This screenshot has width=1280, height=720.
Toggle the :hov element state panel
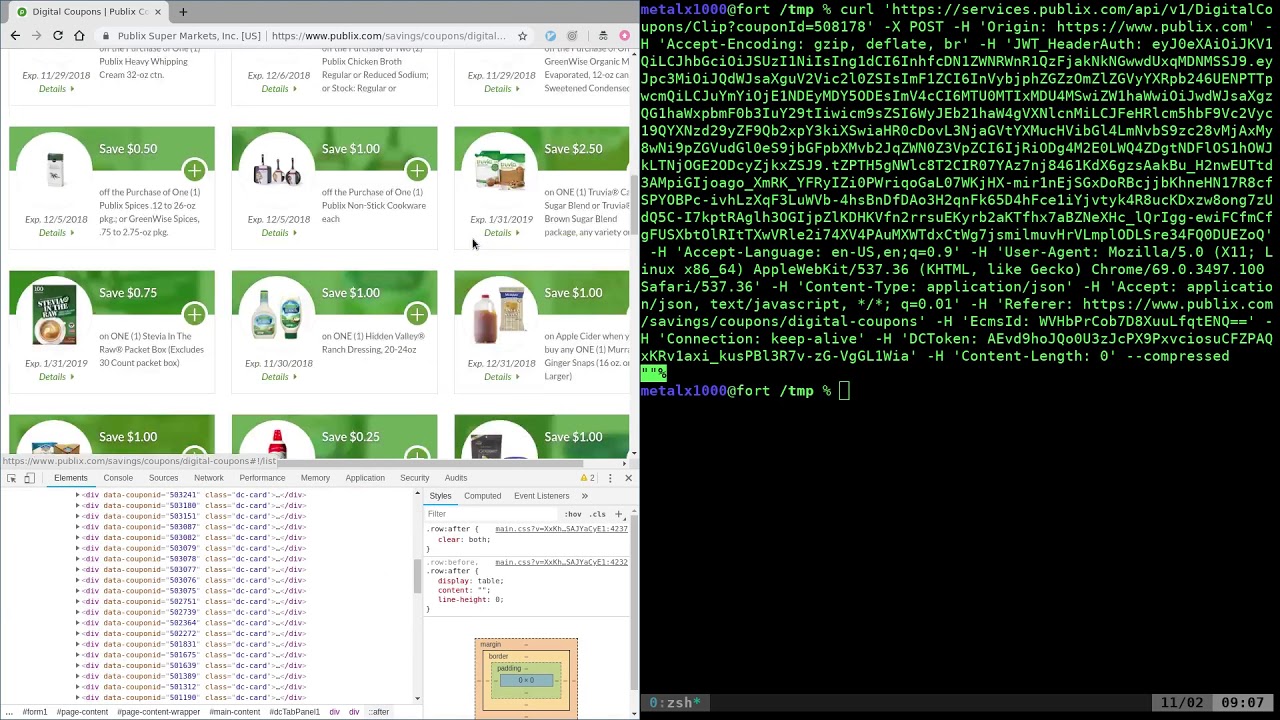point(573,514)
